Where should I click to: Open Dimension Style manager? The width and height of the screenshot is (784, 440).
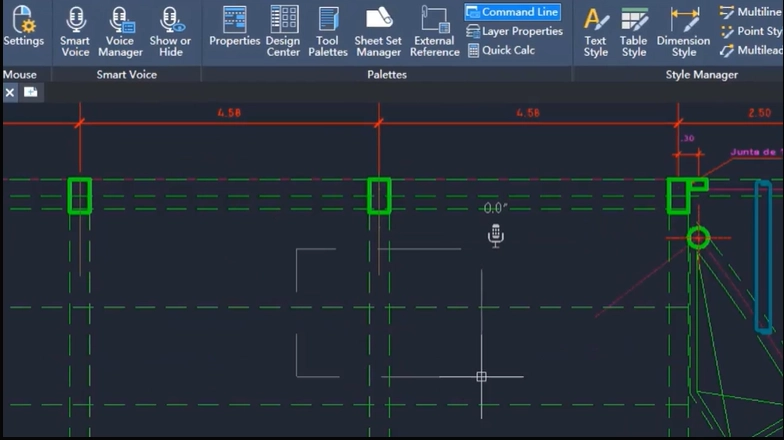(x=684, y=32)
